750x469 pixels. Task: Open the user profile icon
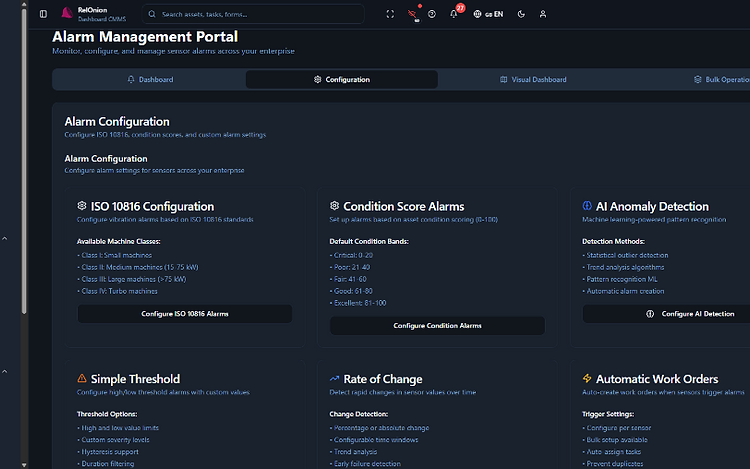[x=543, y=14]
